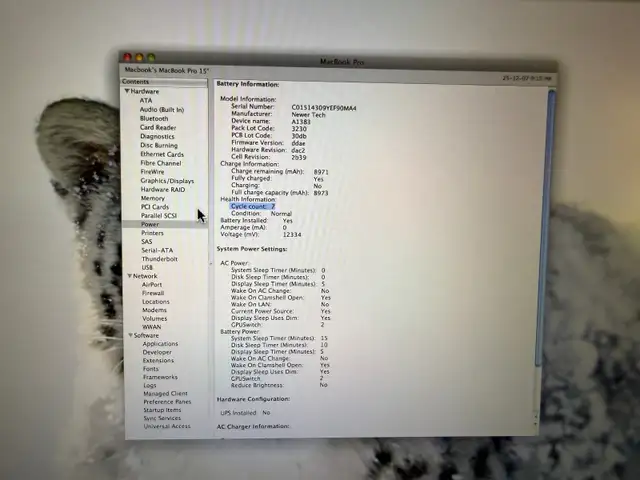Select Extensions under Software
The image size is (640, 480).
tap(158, 360)
